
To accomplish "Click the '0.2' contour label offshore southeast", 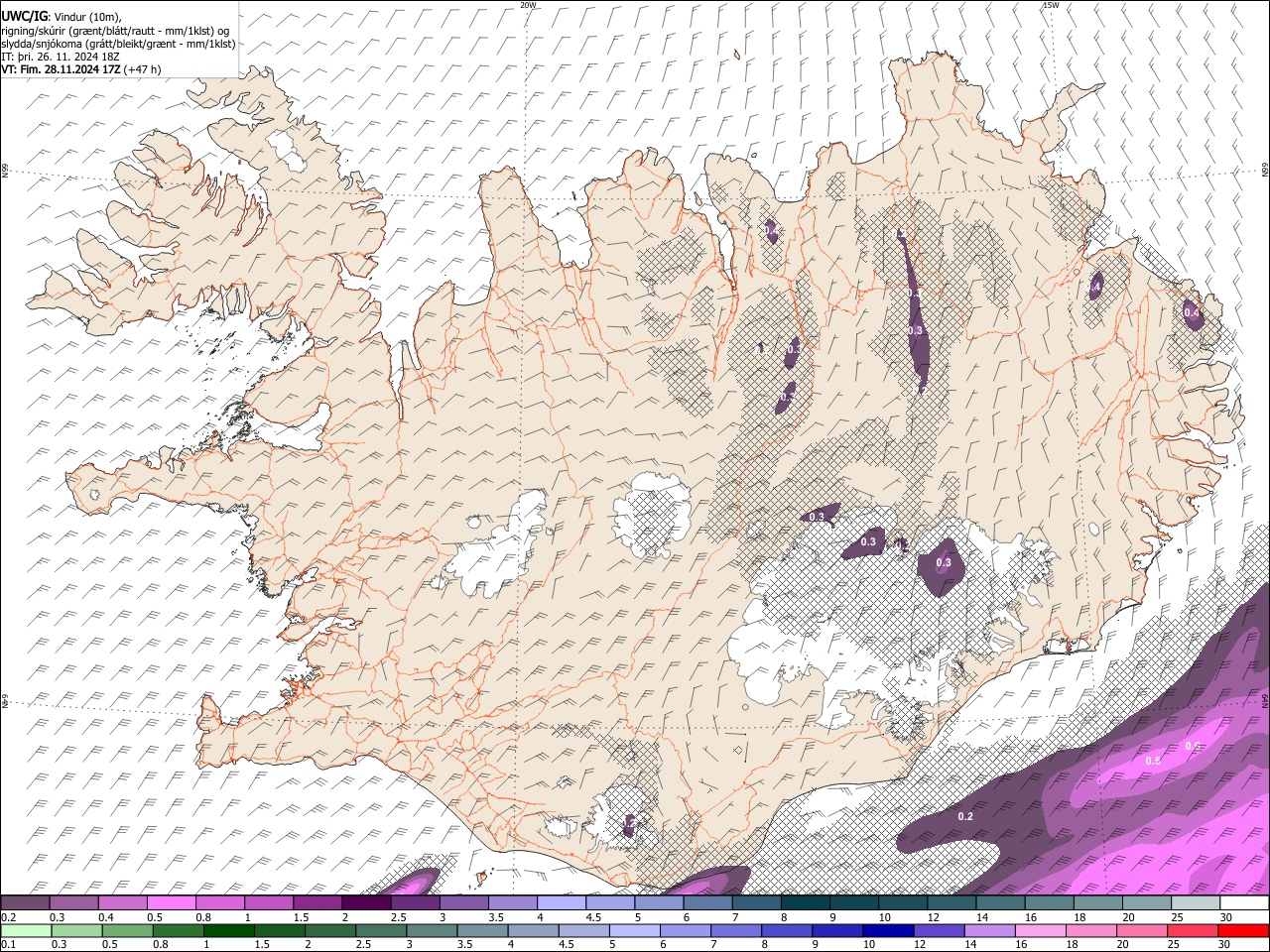I will click(x=965, y=816).
